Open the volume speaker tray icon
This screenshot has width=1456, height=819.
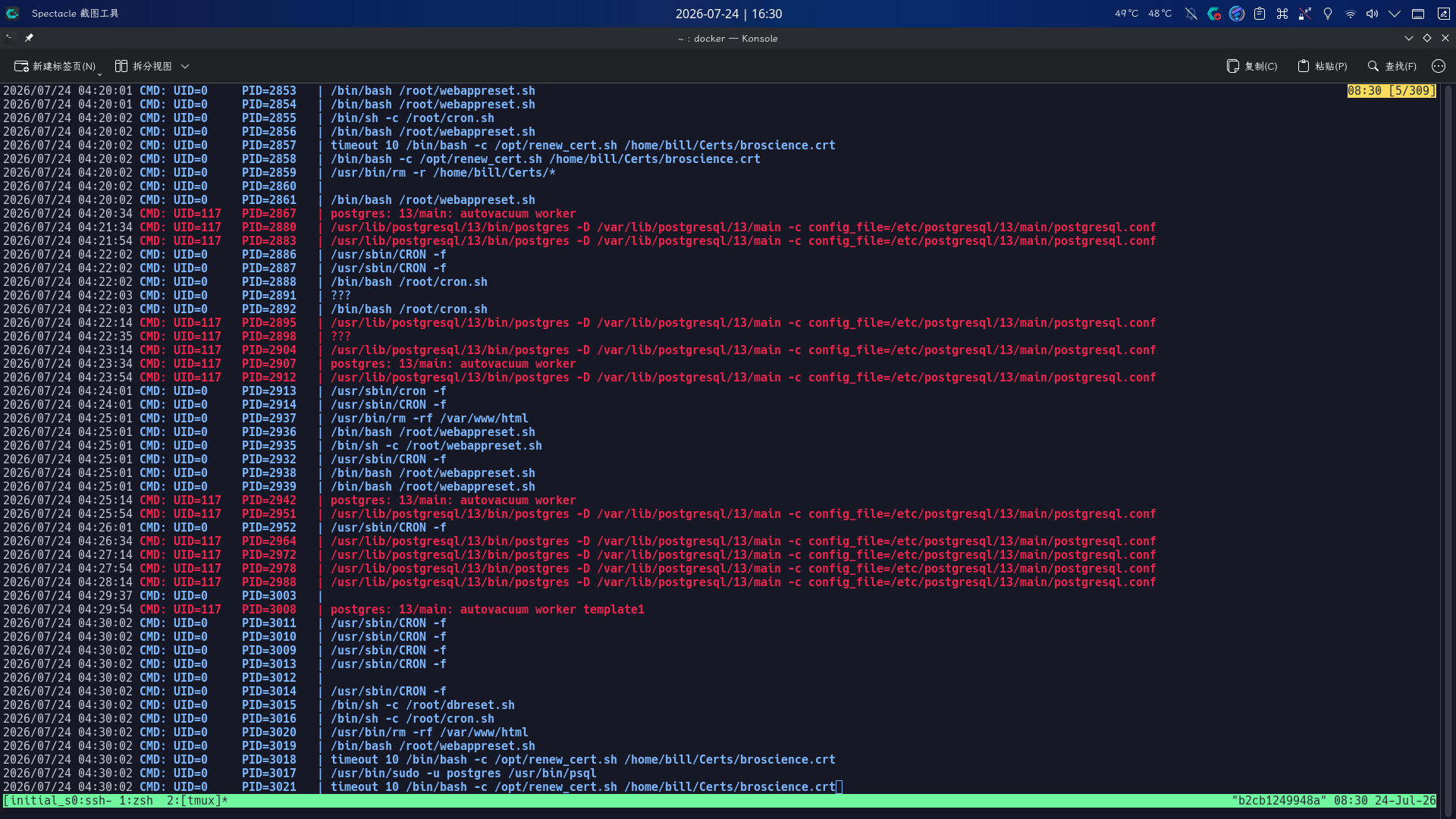coord(1373,14)
